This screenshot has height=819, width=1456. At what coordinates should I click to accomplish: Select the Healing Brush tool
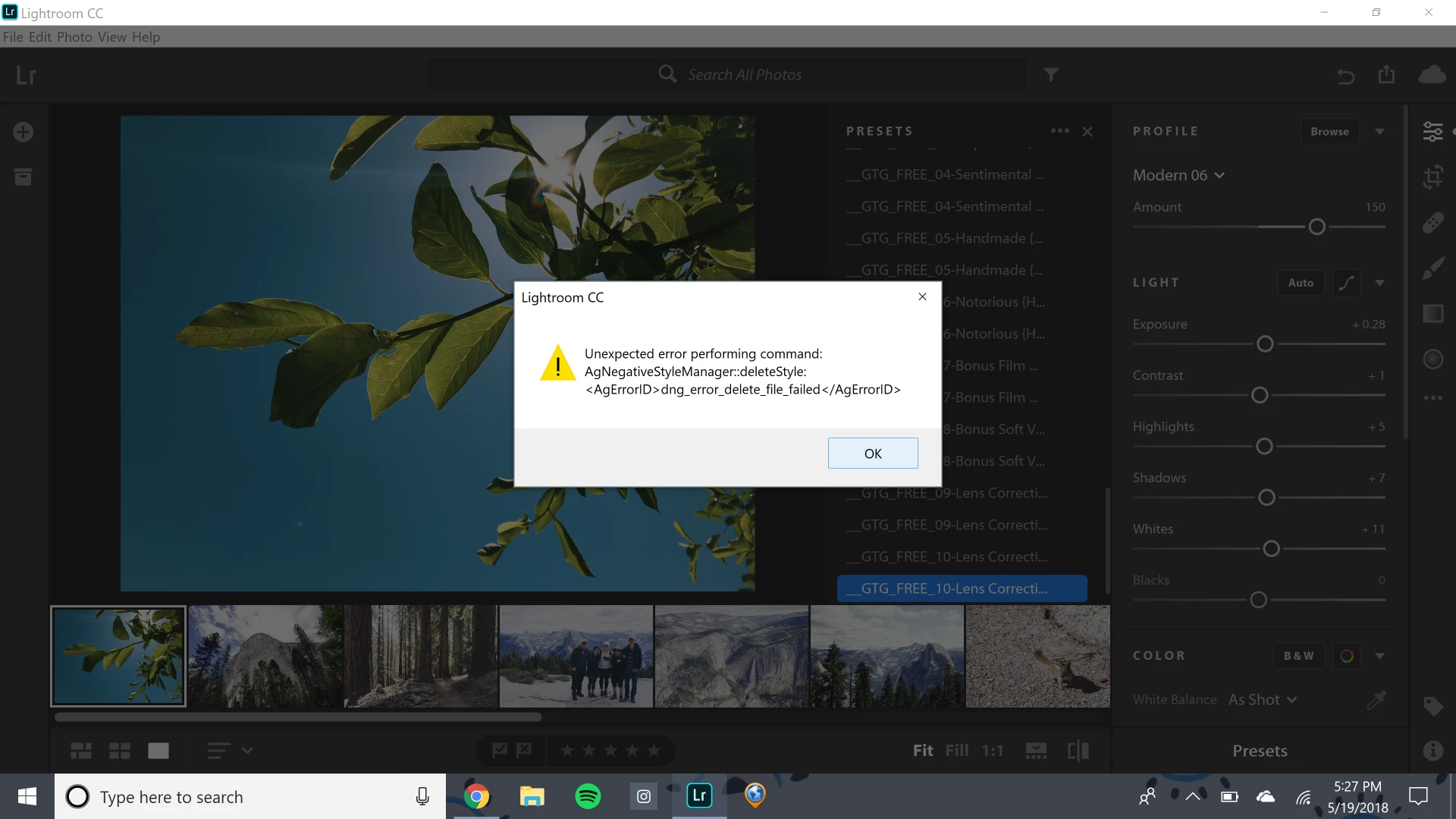(1432, 223)
